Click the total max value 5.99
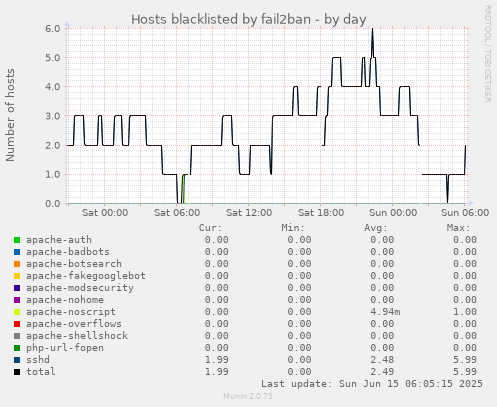This screenshot has height=407, width=497. (465, 372)
